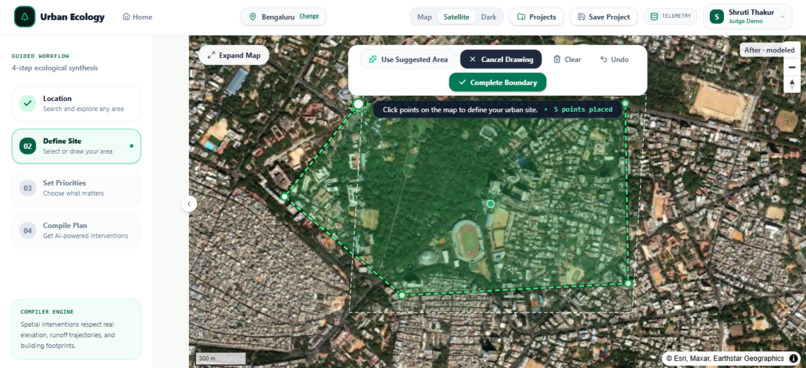The image size is (806, 368).
Task: Select the Define Site step
Action: click(x=76, y=146)
